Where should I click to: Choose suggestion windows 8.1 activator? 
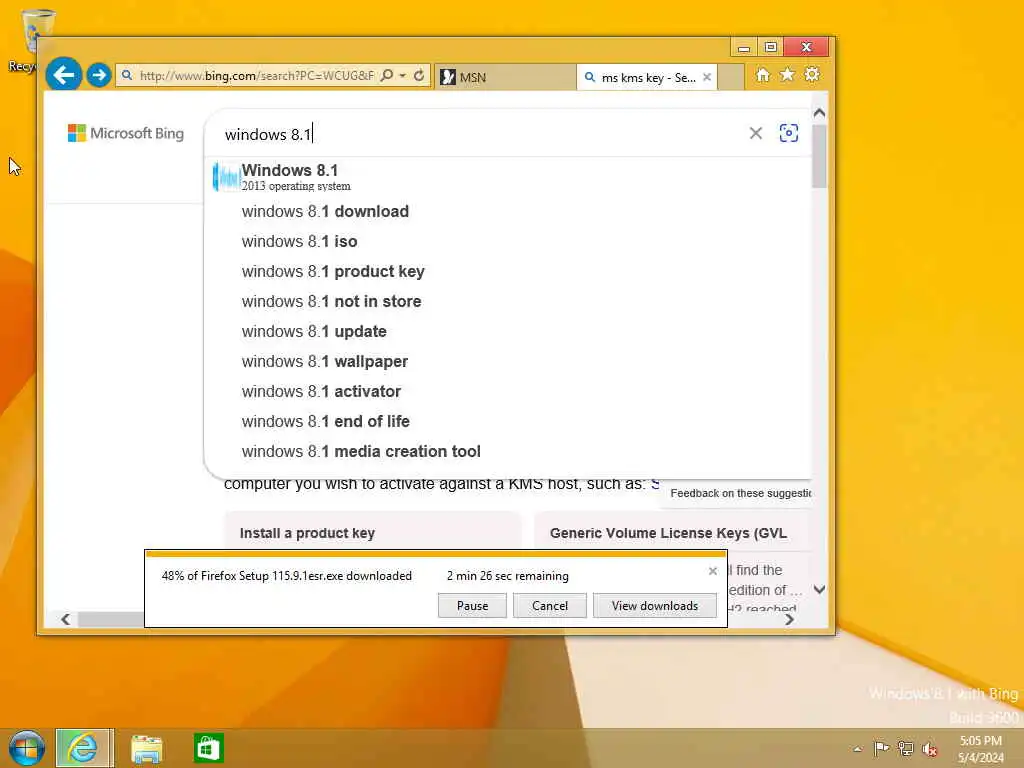tap(508, 392)
